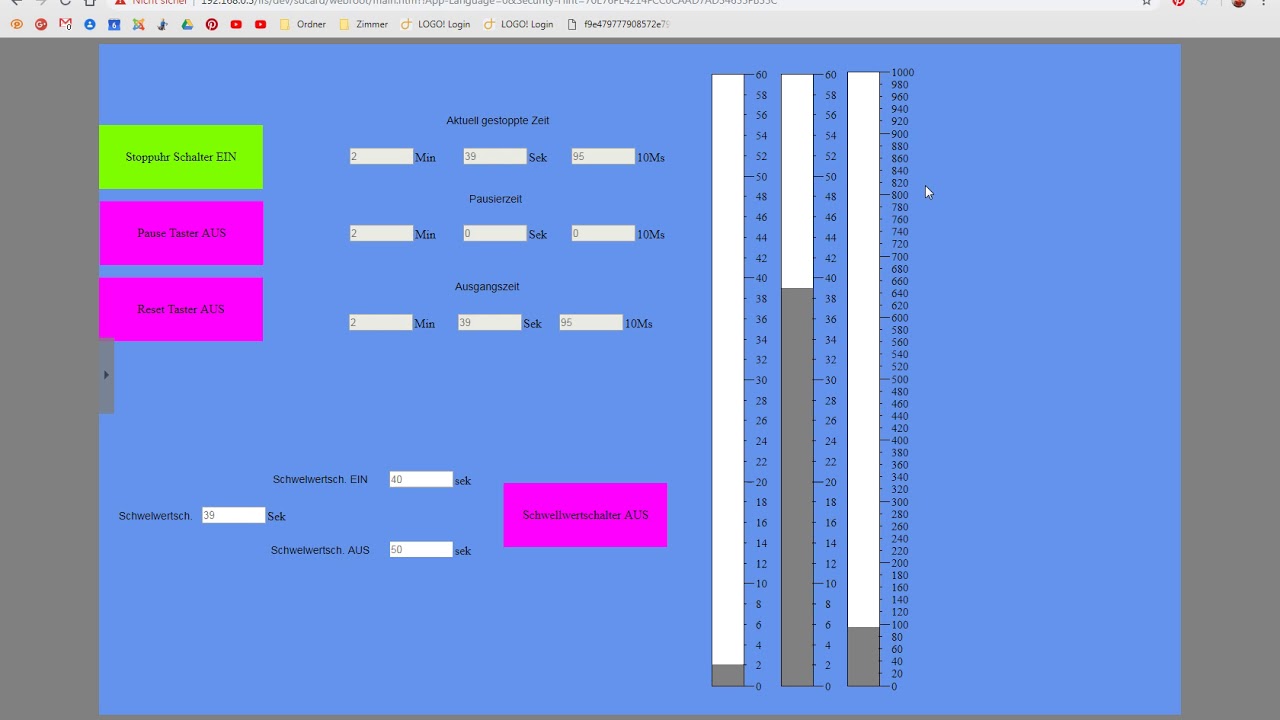This screenshot has width=1280, height=720.
Task: Click the Schwelwertsch. EIN field showing 40
Action: coord(421,479)
